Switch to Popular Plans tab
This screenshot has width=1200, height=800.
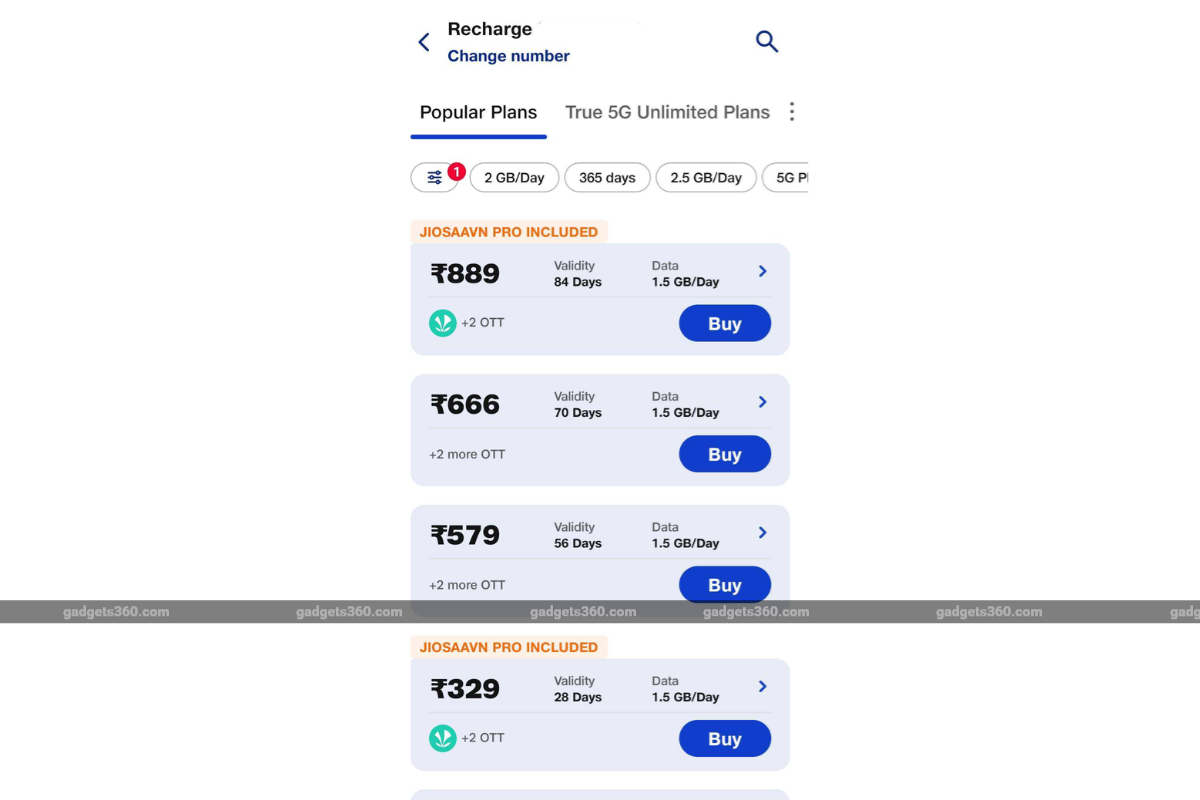coord(478,112)
